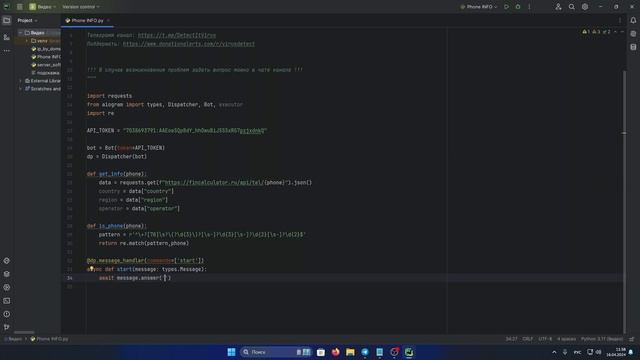Image resolution: width=640 pixels, height=360 pixels.
Task: Select ip_by_domain file in project tree
Action: (46, 49)
